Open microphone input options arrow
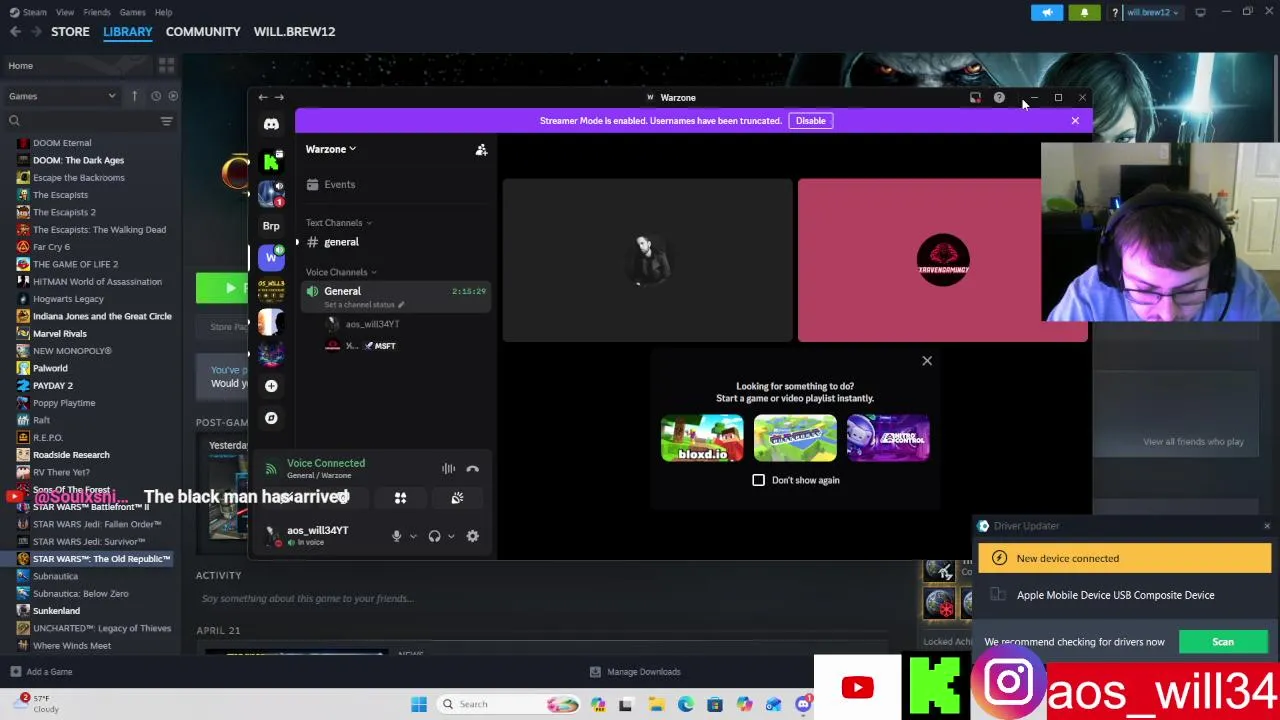 point(413,537)
